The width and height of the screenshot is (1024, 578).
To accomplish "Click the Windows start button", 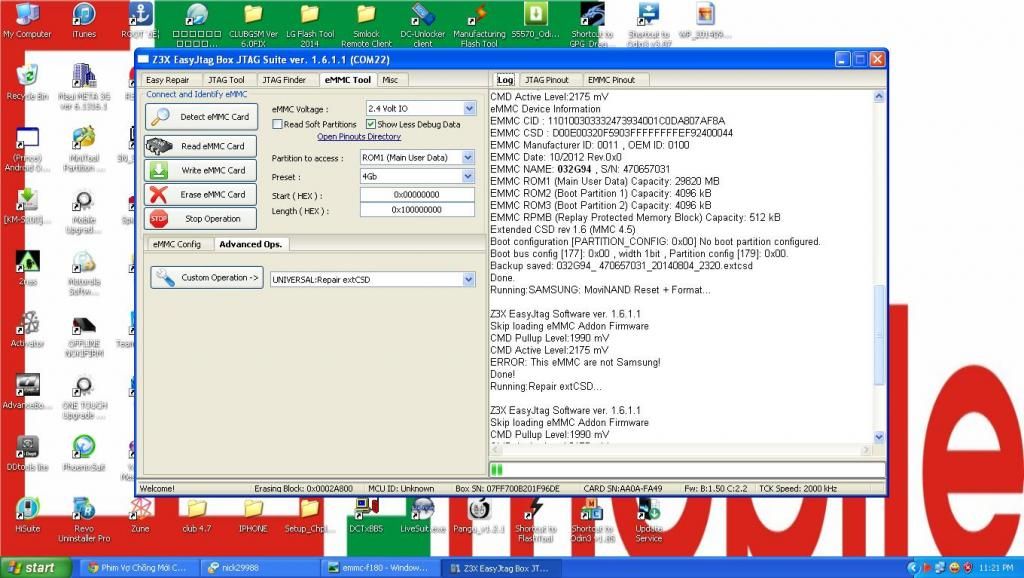I will point(35,568).
